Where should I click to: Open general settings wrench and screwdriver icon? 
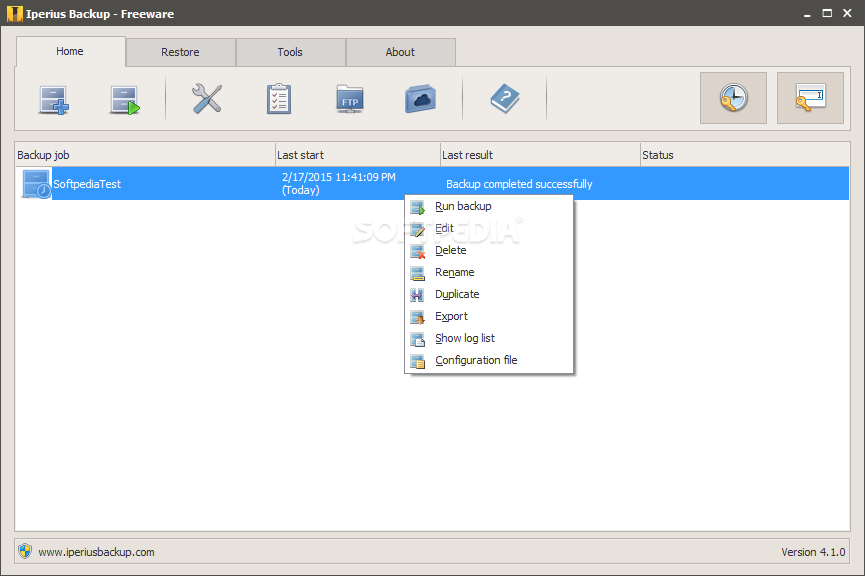[x=207, y=99]
